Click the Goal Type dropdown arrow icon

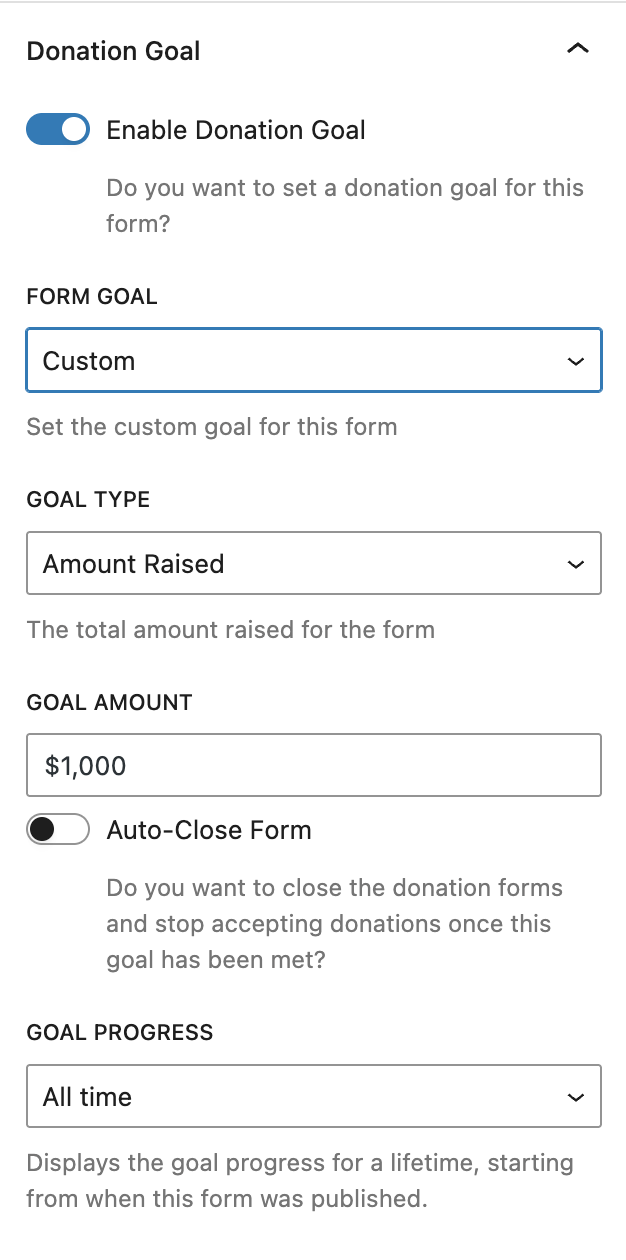576,564
